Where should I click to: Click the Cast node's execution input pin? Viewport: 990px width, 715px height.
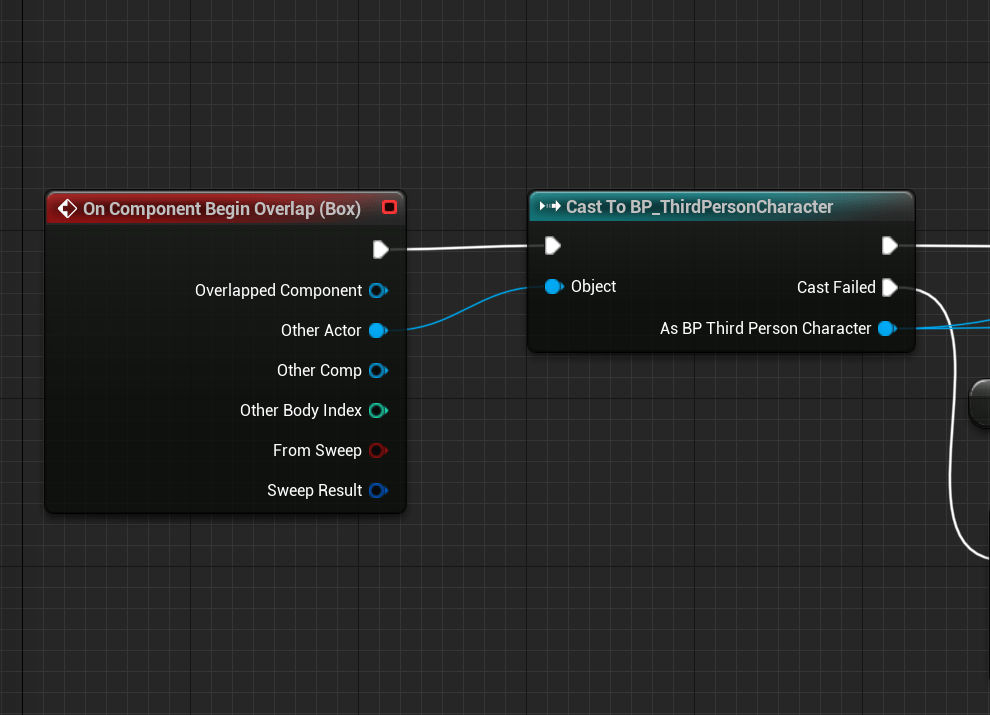coord(552,246)
